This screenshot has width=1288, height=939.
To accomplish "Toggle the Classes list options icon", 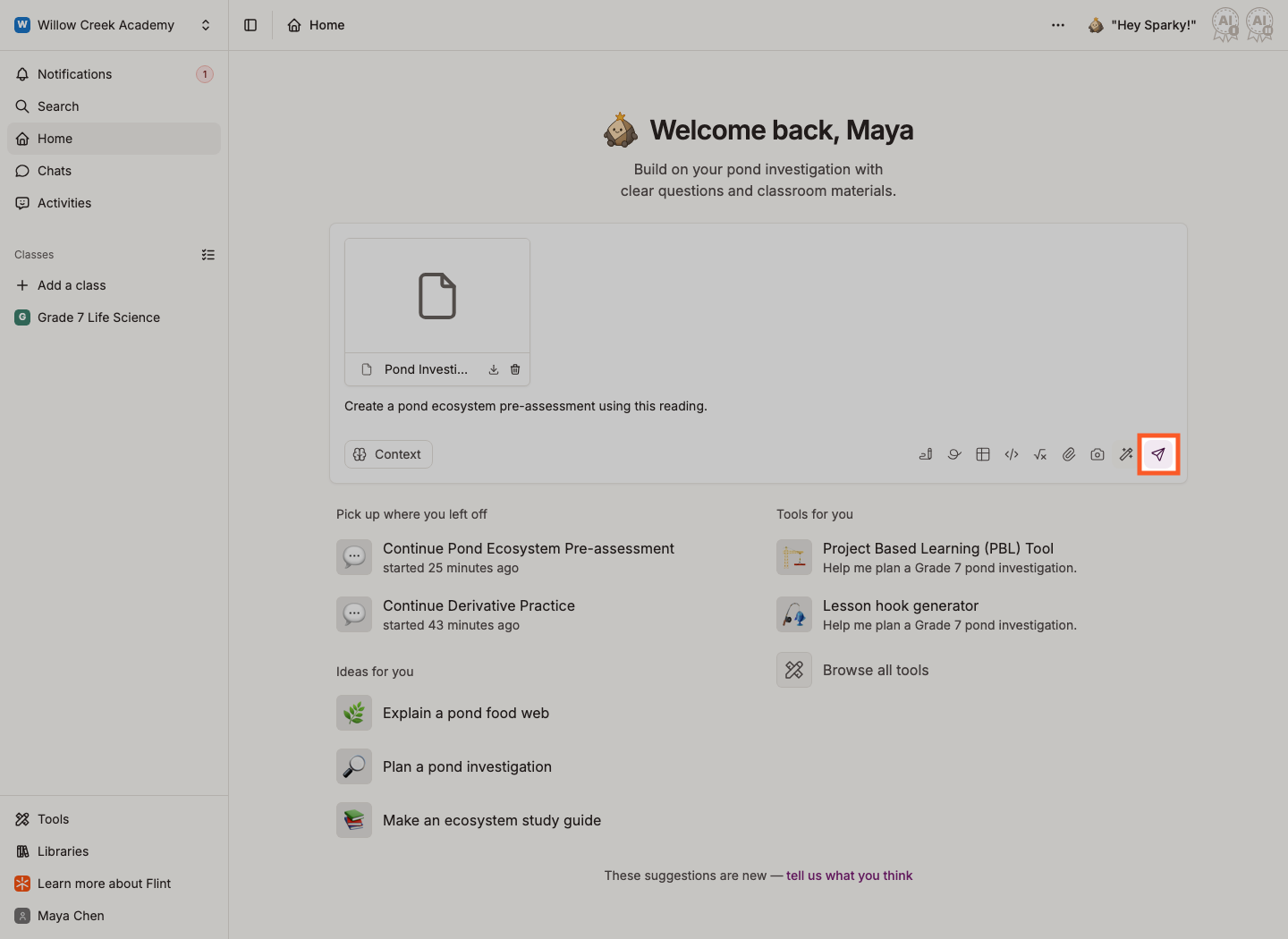I will pyautogui.click(x=208, y=255).
